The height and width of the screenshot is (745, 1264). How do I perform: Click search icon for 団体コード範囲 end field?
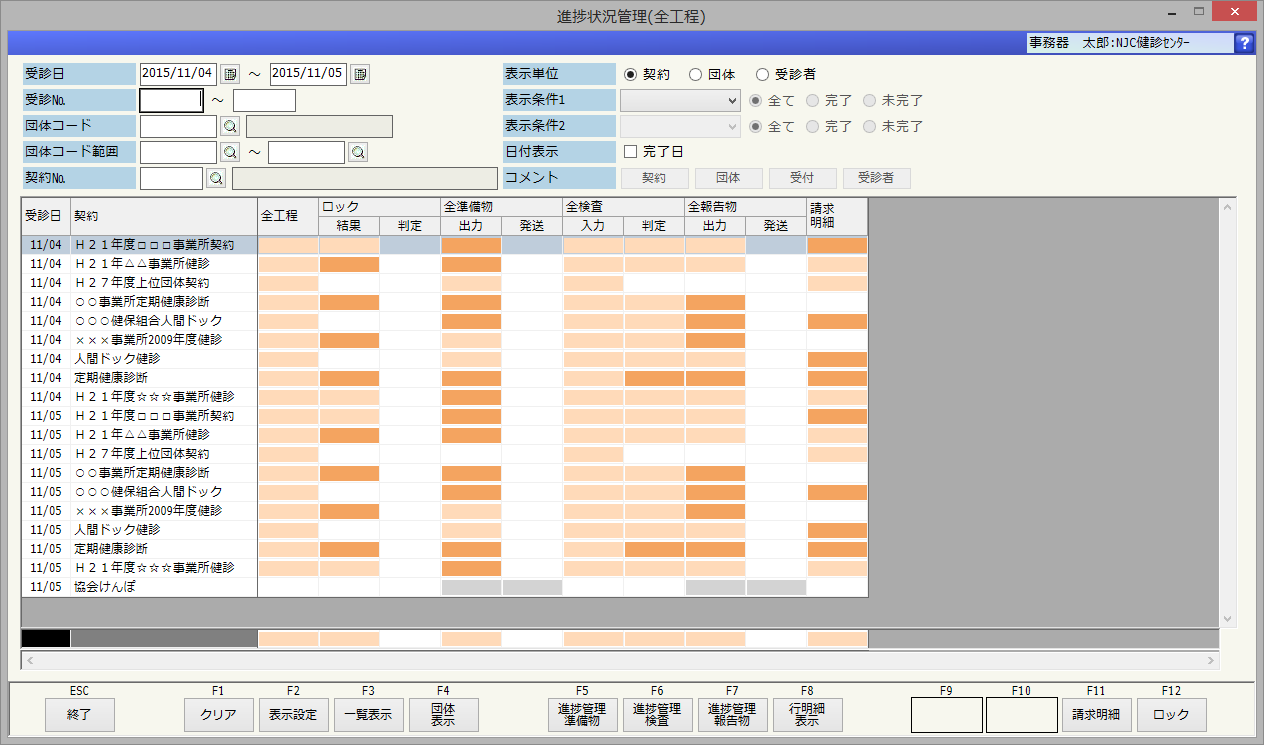click(x=358, y=152)
